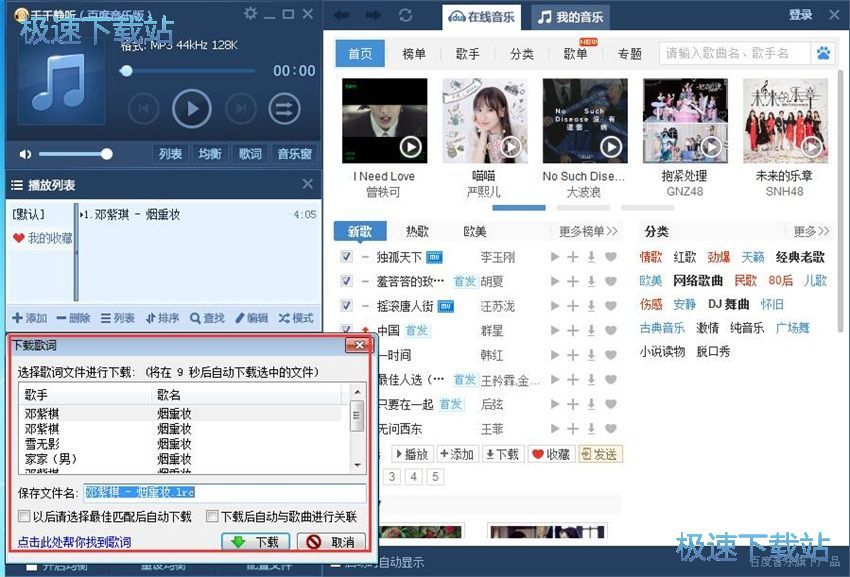This screenshot has height=577, width=850.
Task: Open the 音乐窗 music window button
Action: click(294, 154)
